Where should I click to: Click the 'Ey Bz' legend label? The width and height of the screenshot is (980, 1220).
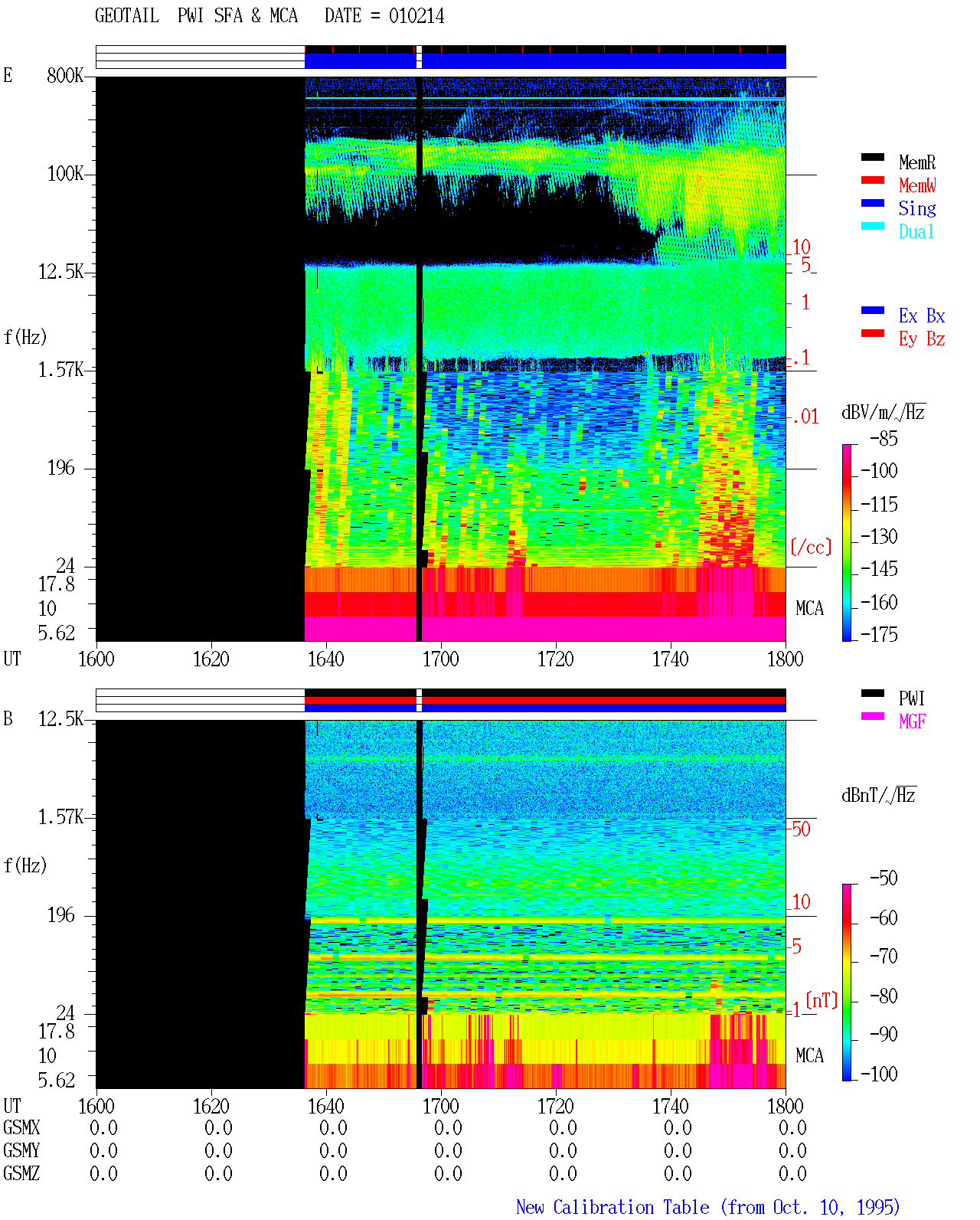[922, 339]
